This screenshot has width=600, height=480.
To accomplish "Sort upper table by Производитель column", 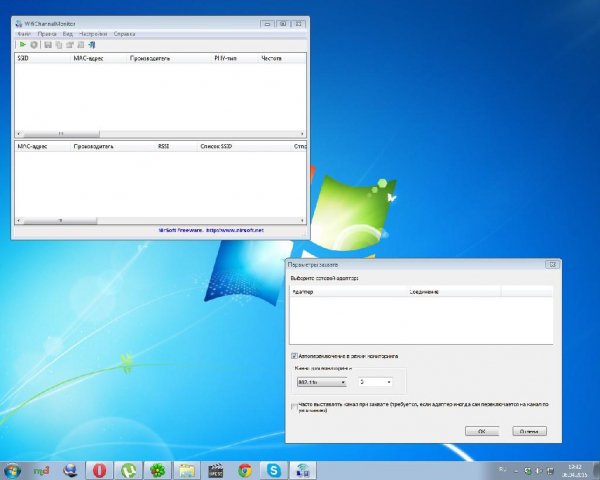I will pos(170,58).
